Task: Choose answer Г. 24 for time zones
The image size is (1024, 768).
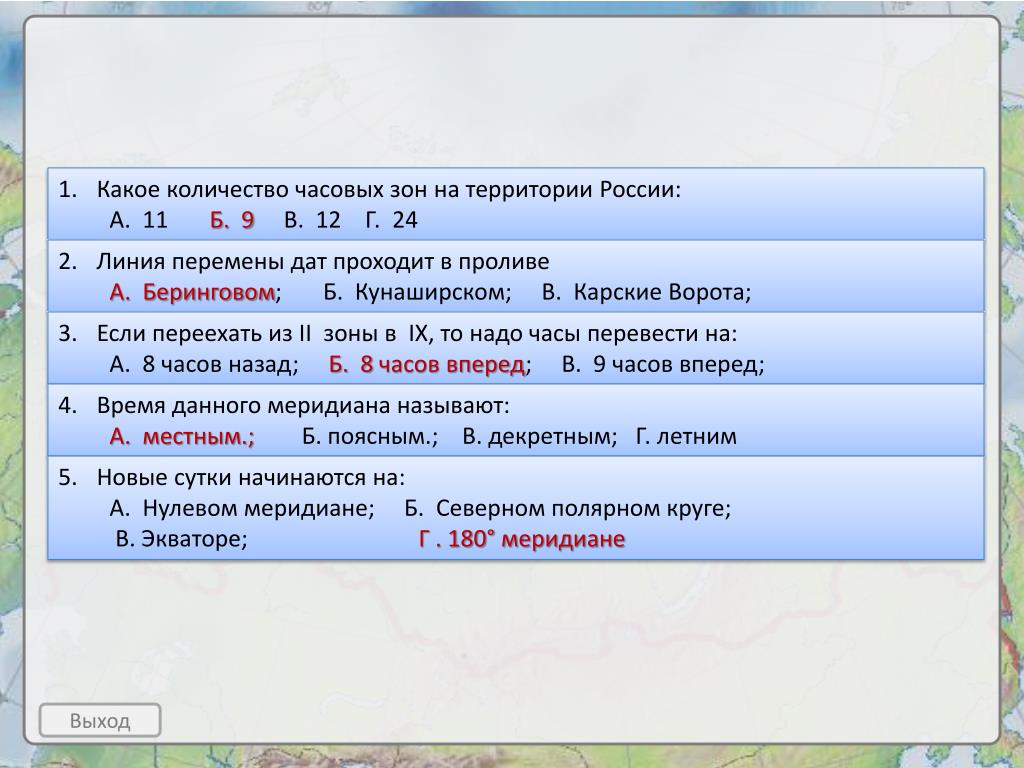Action: (391, 220)
